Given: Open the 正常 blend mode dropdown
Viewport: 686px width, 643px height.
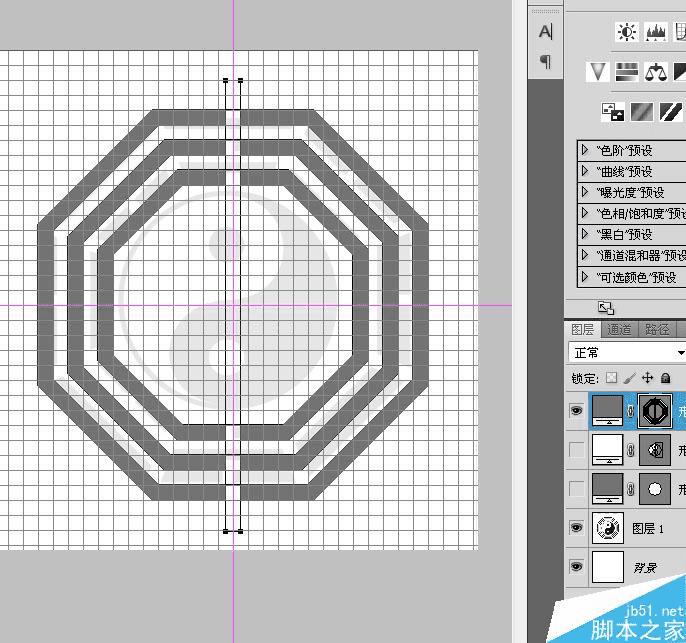Looking at the screenshot, I should point(627,353).
